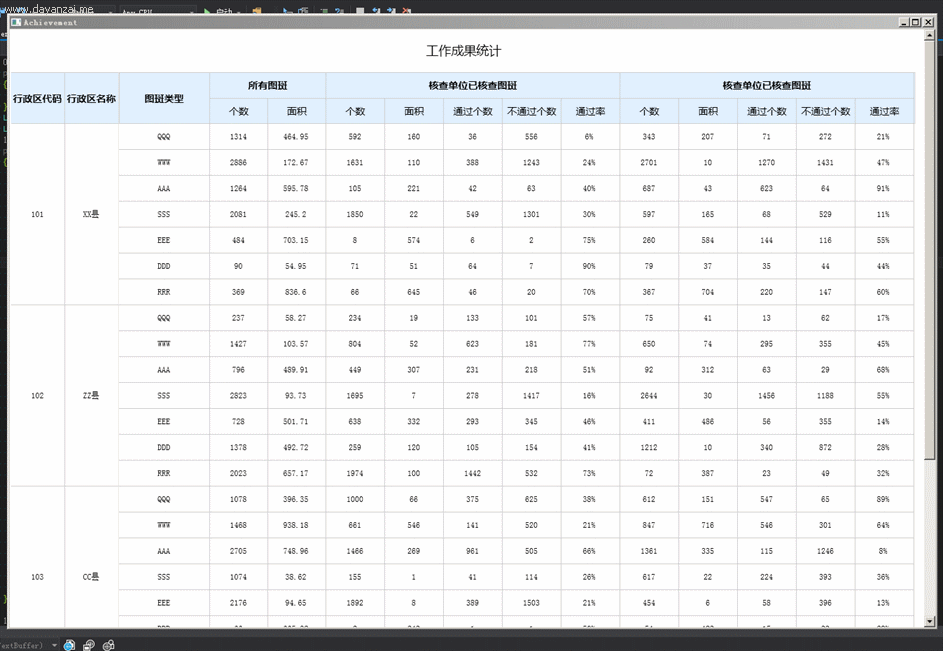Viewport: 943px width, 651px height.
Task: Click the yellow build icon in top toolbar
Action: [x=255, y=8]
